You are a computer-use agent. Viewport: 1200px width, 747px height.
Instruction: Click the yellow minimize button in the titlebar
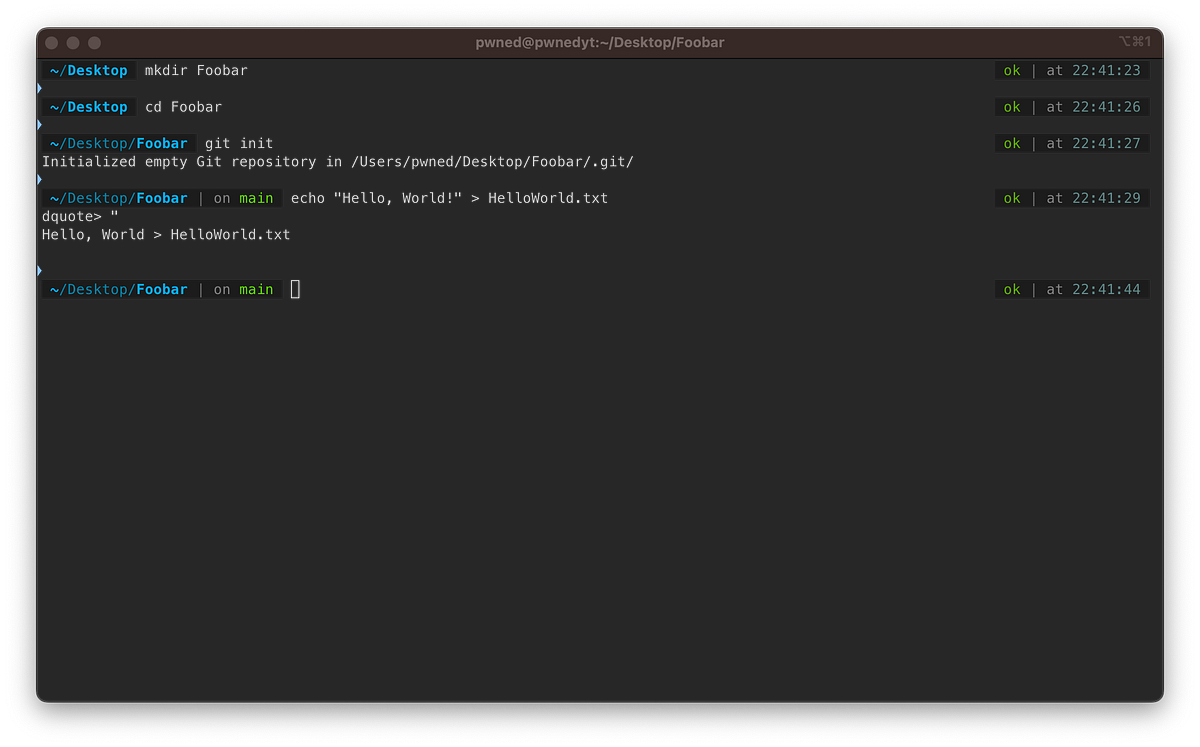(x=72, y=43)
